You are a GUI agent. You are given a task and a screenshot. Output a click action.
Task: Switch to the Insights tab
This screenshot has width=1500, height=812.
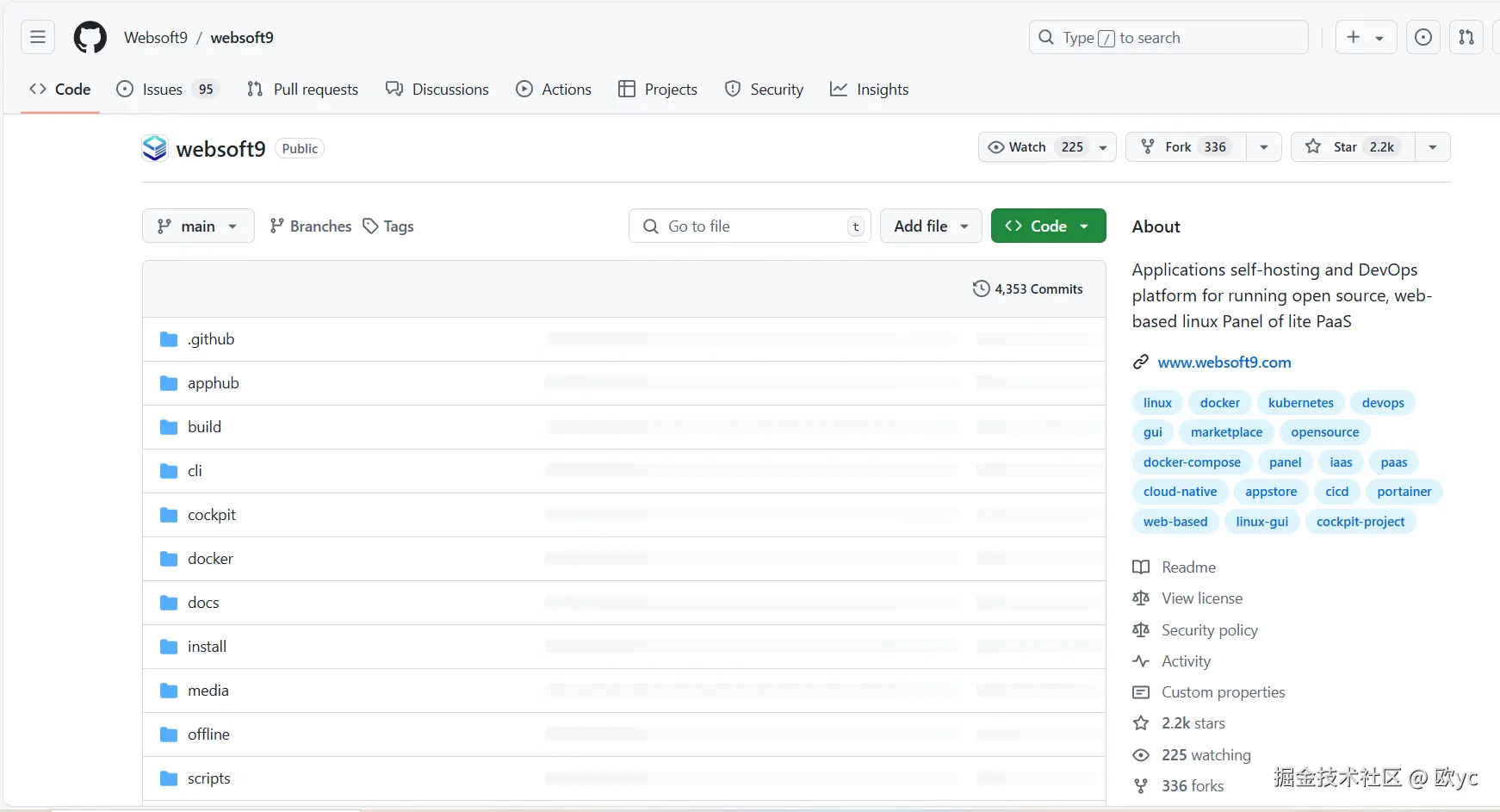[869, 90]
